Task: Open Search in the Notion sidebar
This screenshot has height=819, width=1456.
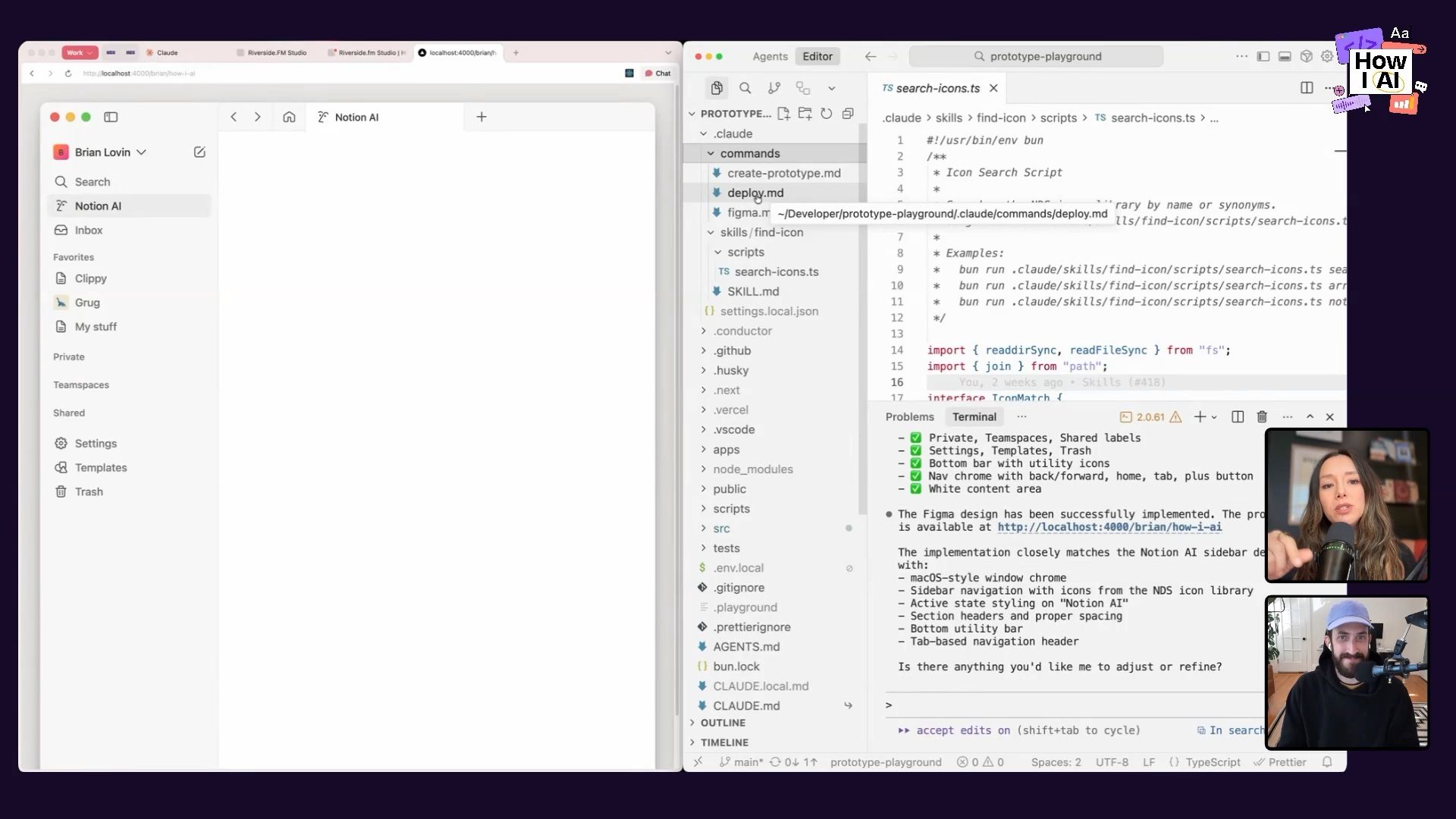Action: (x=129, y=182)
